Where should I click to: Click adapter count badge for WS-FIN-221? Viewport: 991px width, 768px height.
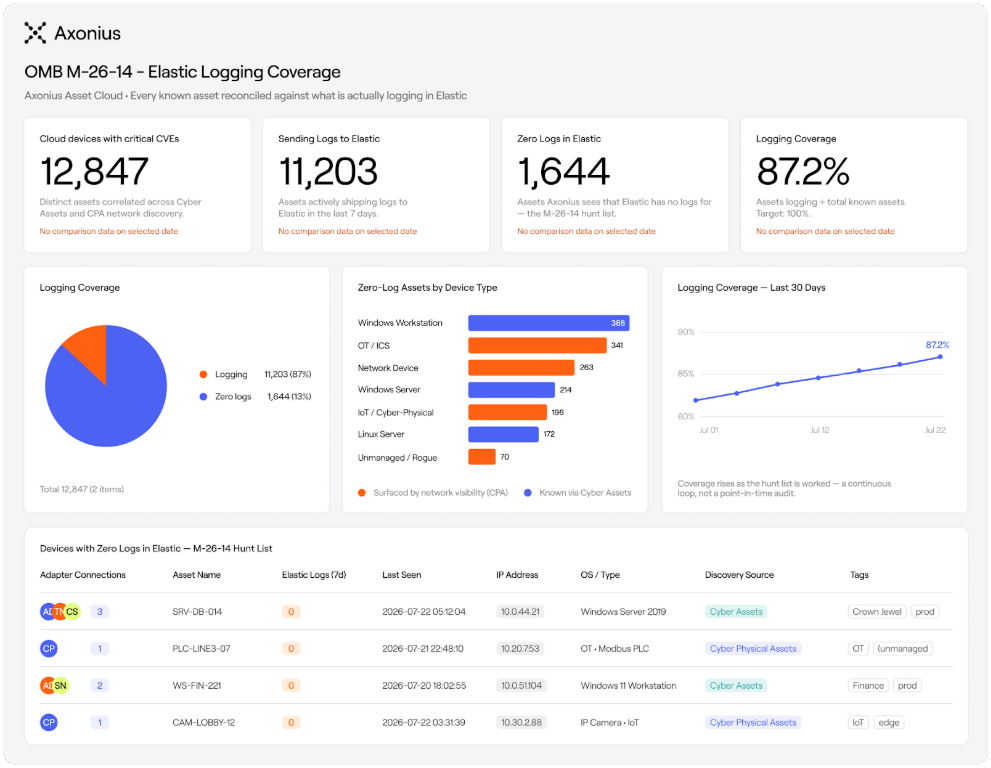point(99,685)
